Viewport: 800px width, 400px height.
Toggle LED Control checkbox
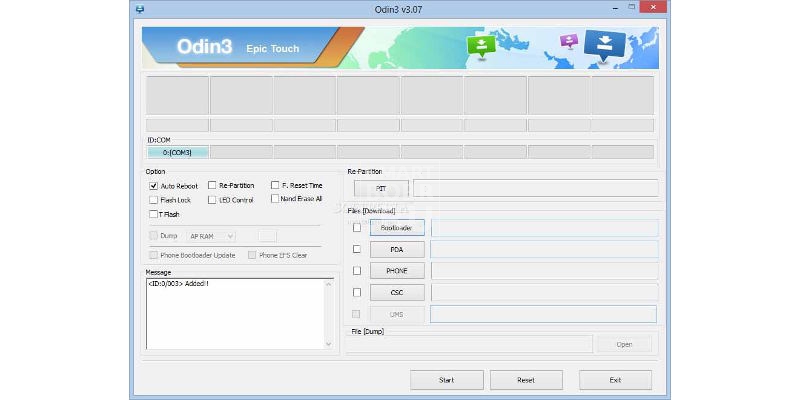click(212, 200)
